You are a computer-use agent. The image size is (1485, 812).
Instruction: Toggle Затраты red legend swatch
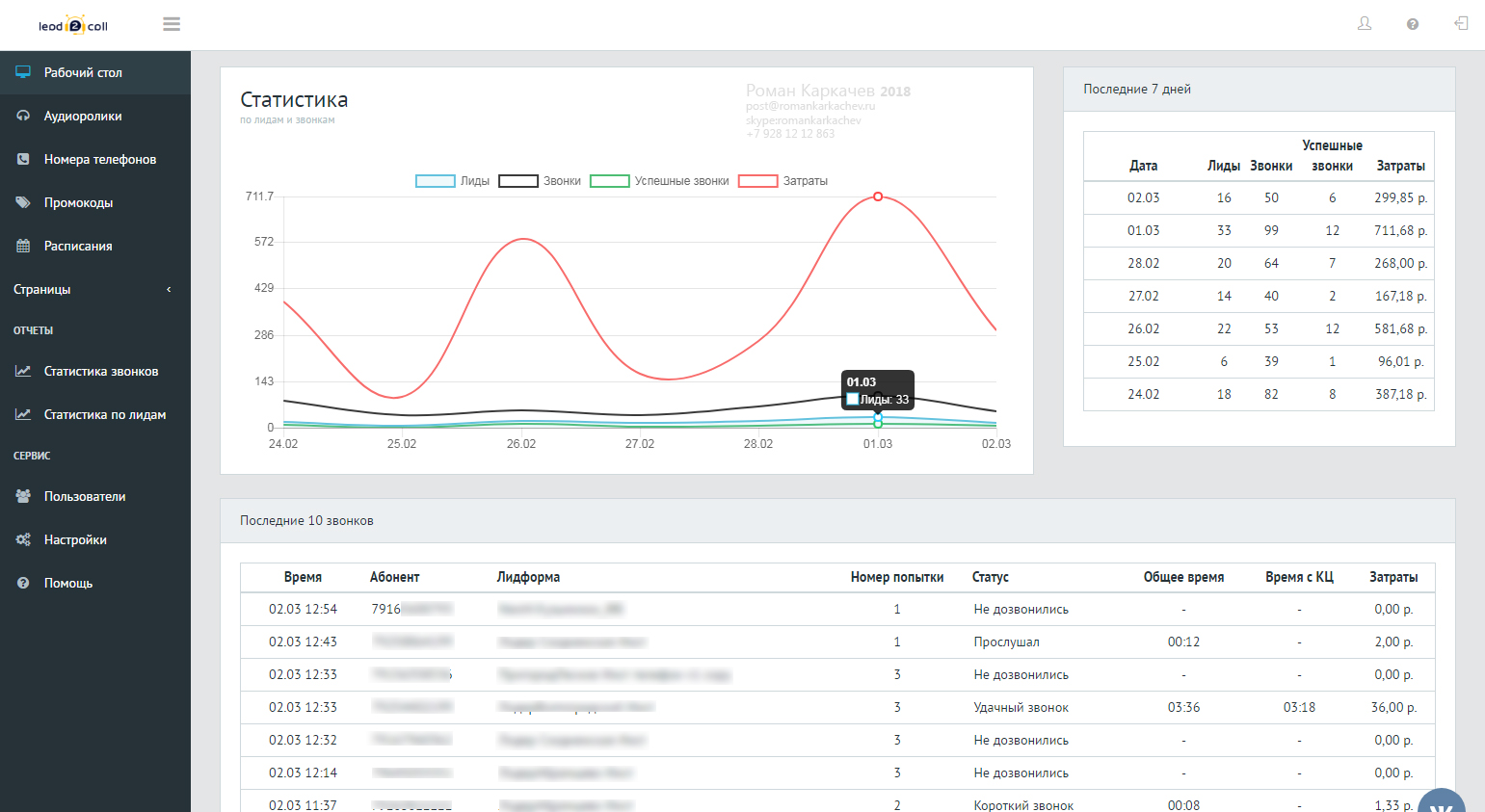click(x=758, y=181)
